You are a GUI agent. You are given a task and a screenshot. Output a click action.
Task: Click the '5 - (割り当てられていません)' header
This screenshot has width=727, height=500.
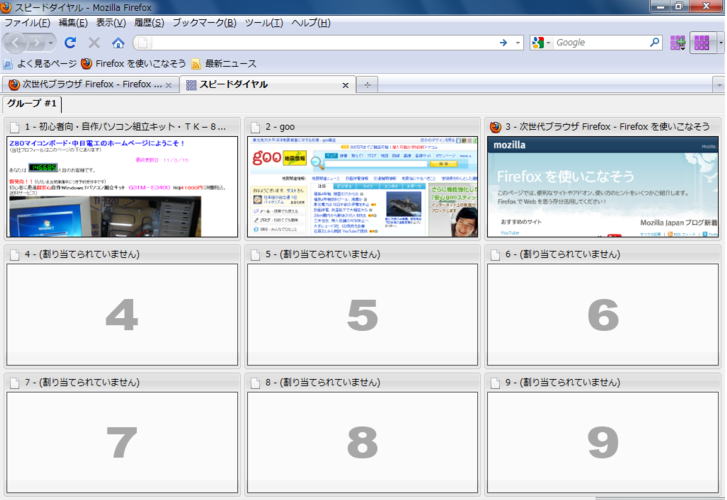pyautogui.click(x=323, y=254)
